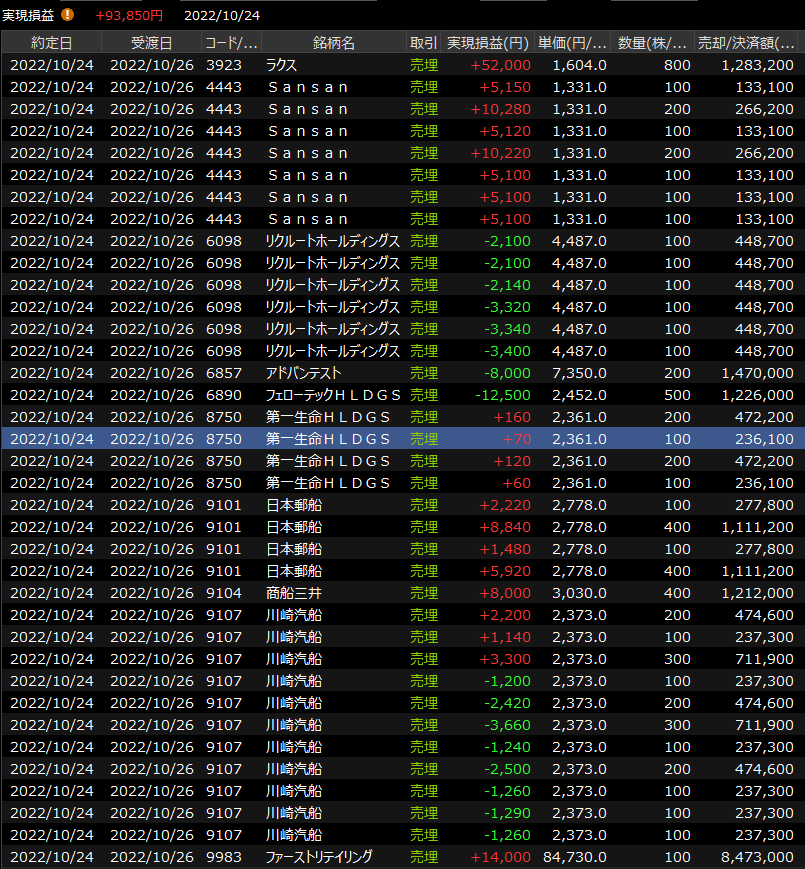
Task: Click the orange warning icon beside 実現損益
Action: coord(68,15)
